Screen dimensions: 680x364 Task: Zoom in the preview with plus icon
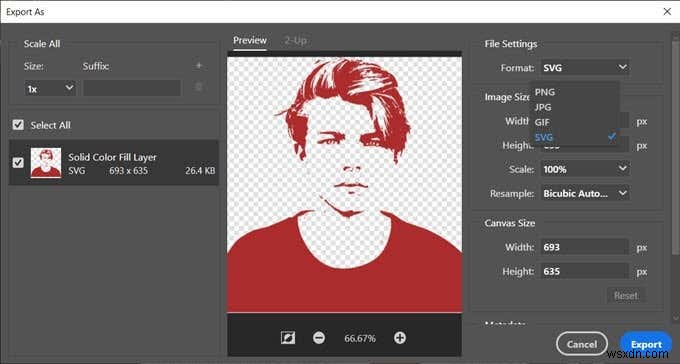point(400,338)
